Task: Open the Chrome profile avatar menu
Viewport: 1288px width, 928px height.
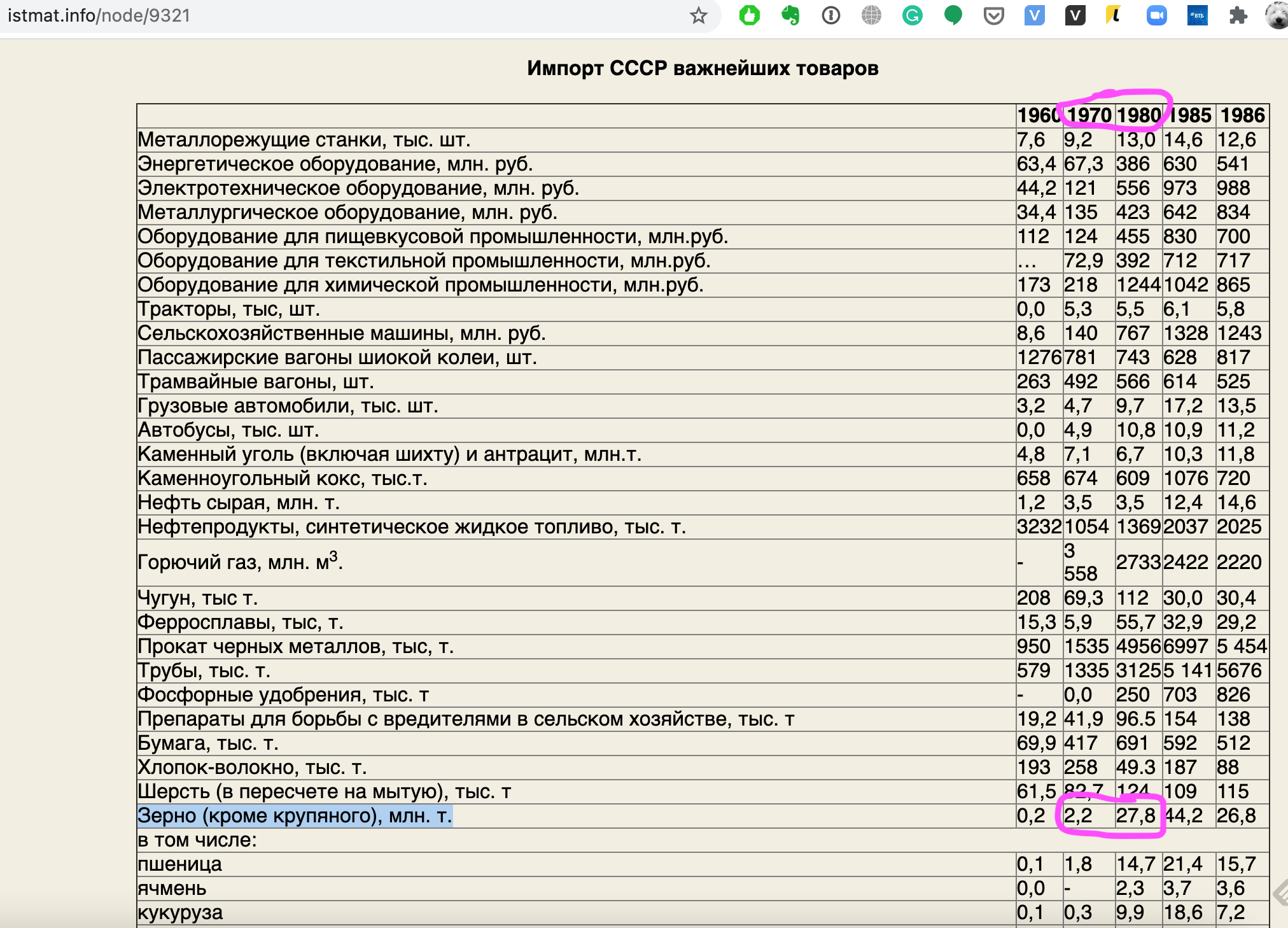Action: [1277, 15]
